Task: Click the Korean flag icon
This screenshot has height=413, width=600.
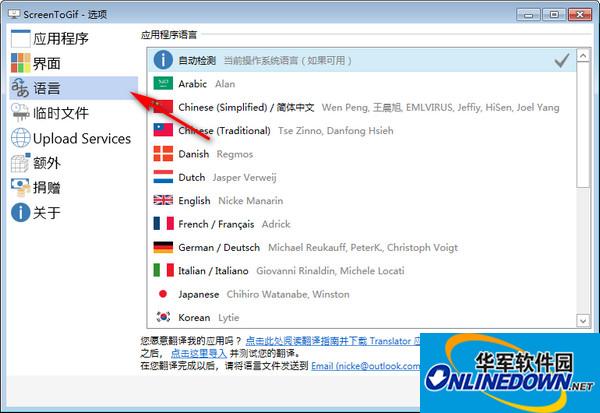Action: coord(163,317)
